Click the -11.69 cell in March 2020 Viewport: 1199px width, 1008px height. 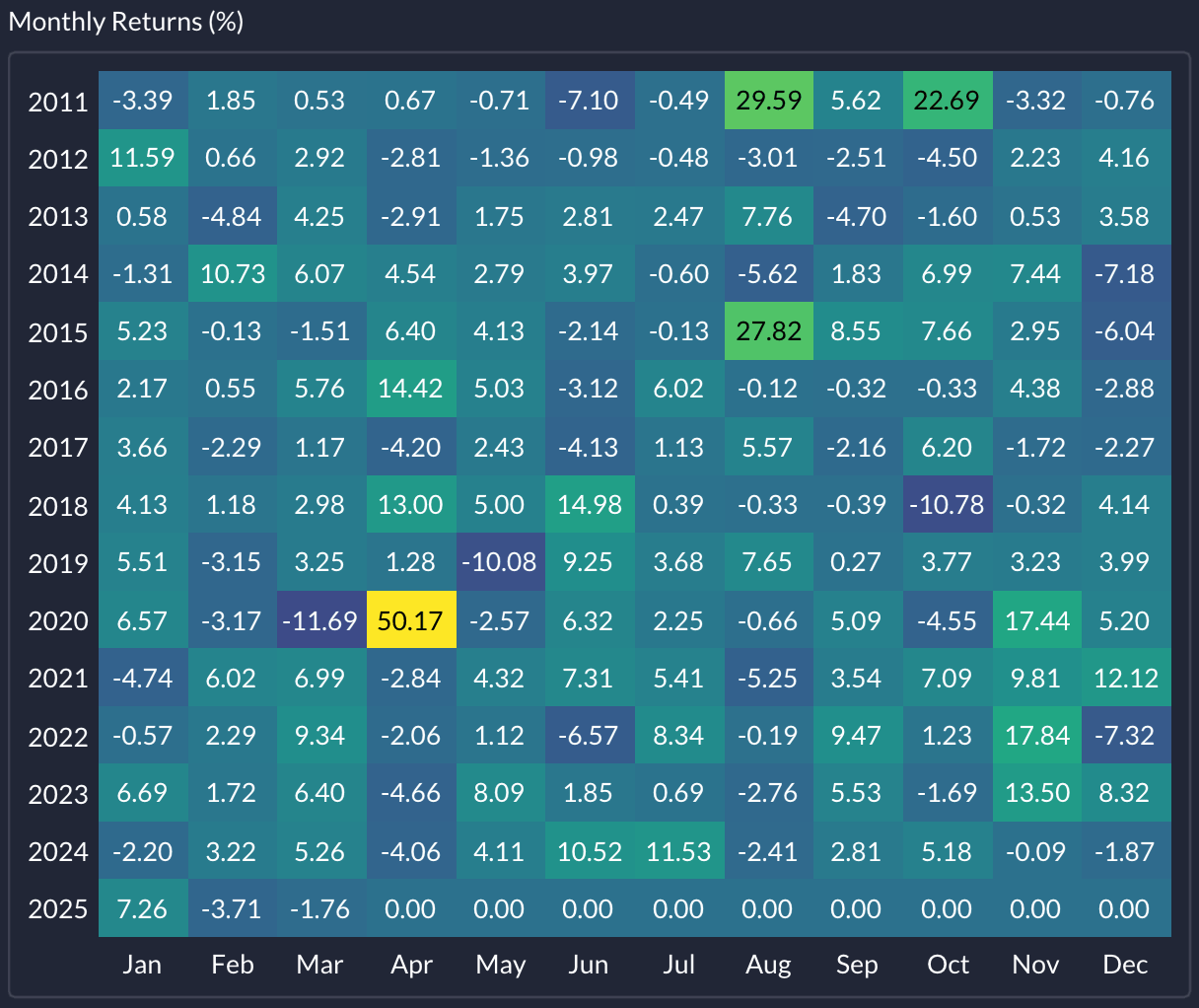tap(321, 620)
